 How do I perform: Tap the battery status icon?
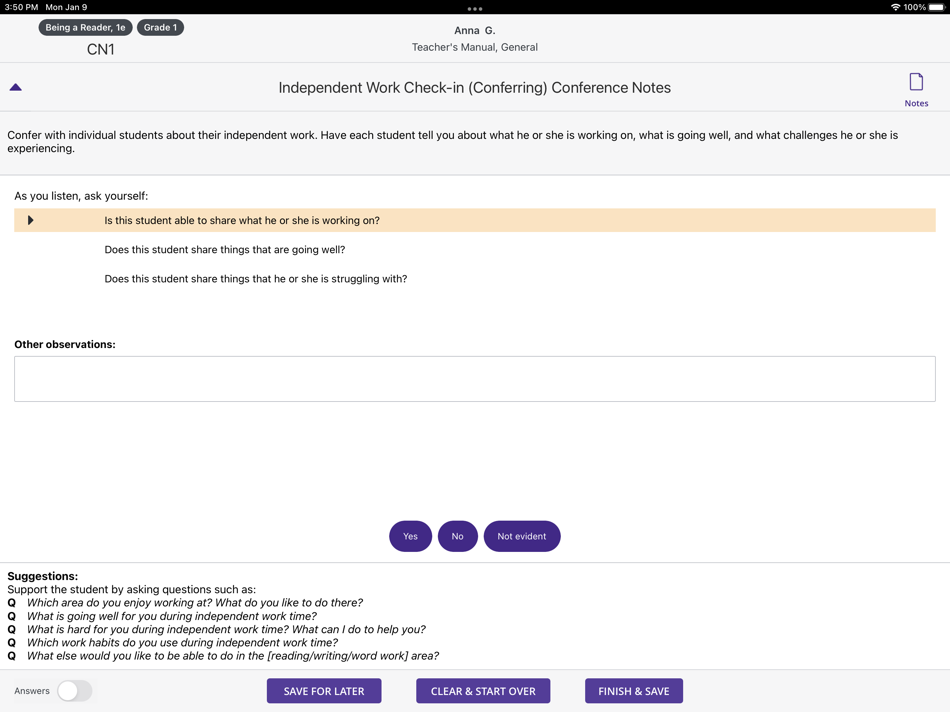pyautogui.click(x=936, y=7)
